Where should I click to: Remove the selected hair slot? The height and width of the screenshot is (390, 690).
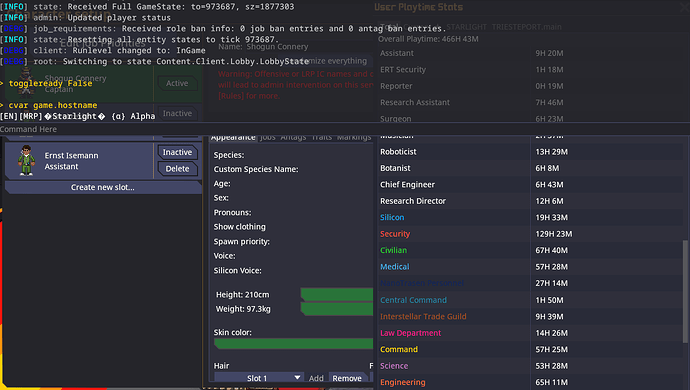point(347,378)
